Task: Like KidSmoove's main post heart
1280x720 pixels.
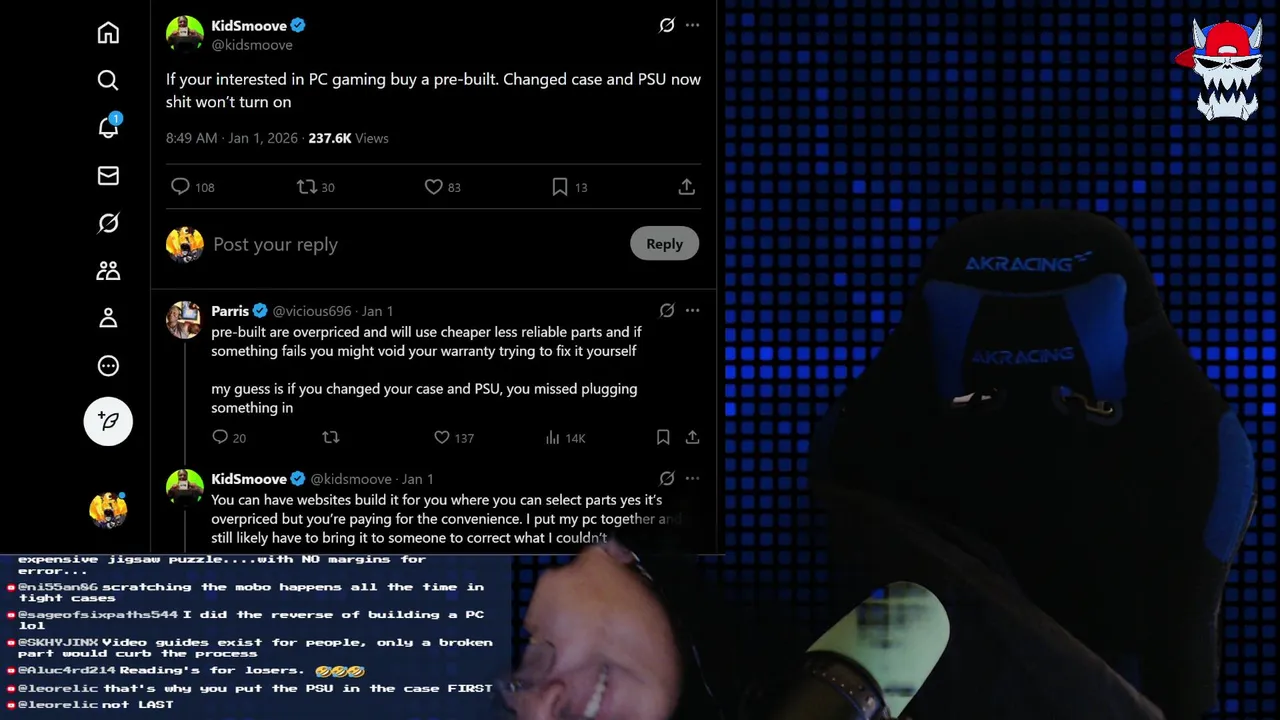Action: 433,187
